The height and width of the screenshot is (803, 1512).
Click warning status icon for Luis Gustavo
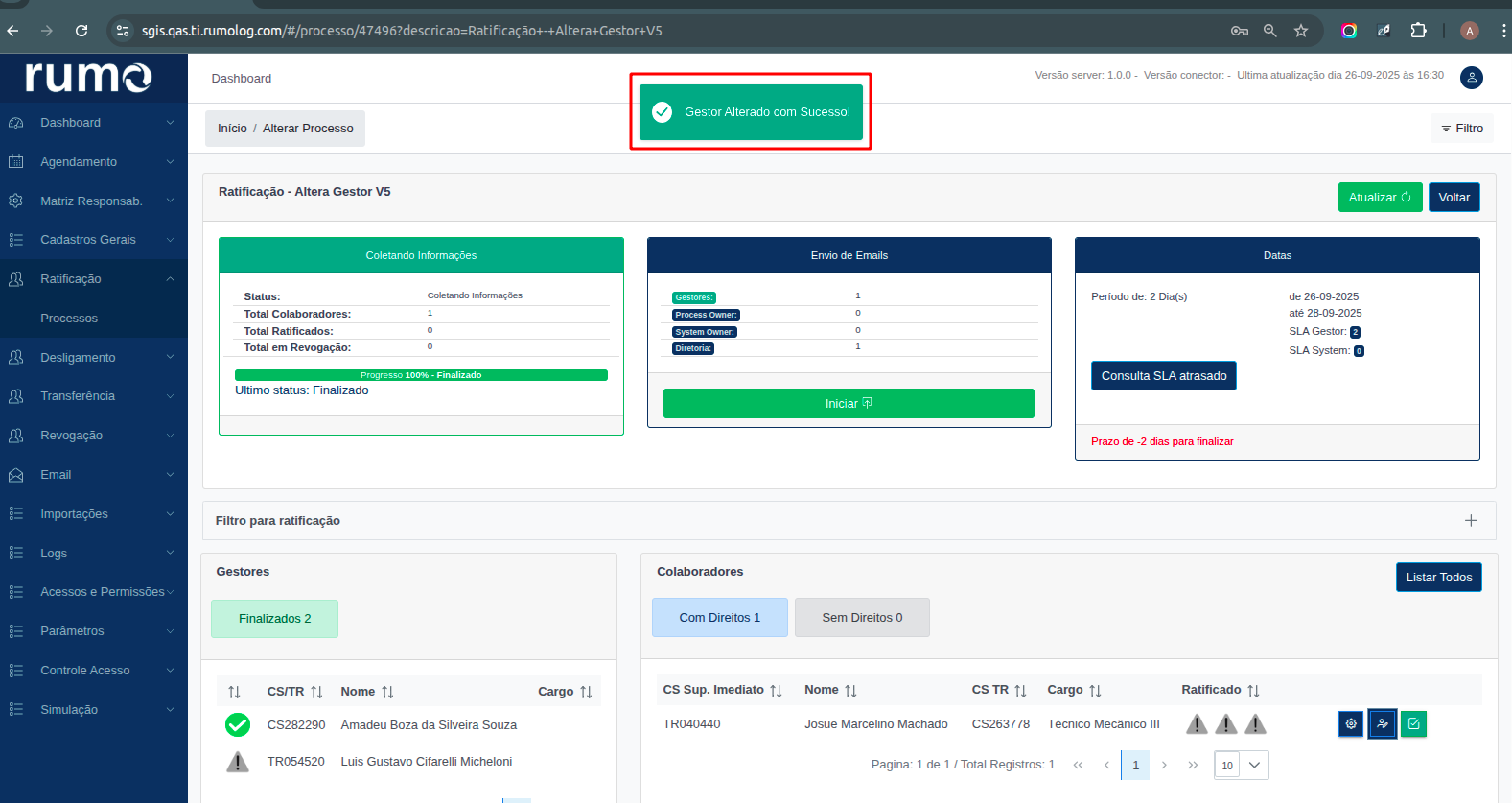[x=238, y=762]
